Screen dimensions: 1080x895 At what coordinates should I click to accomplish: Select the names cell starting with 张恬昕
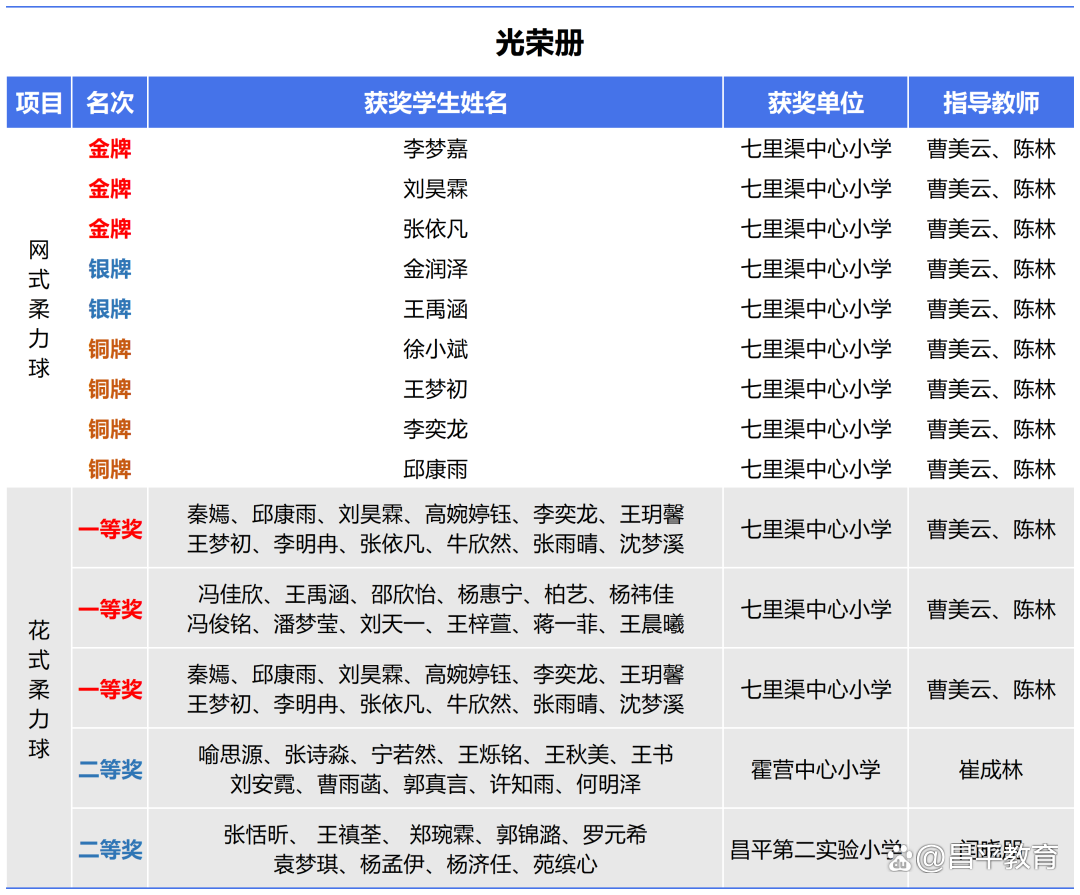(435, 849)
